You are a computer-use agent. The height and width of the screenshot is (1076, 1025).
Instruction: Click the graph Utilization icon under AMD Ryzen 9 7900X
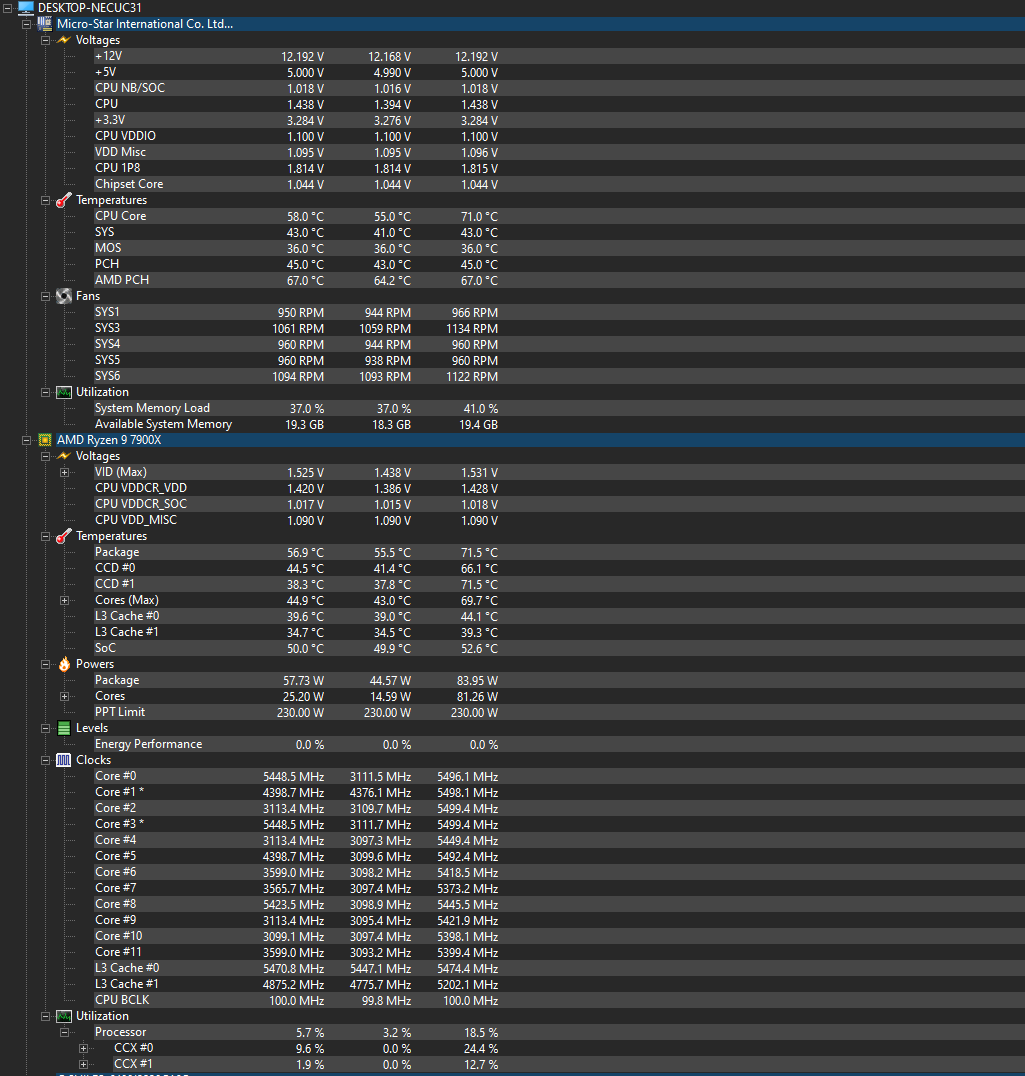tap(64, 1016)
